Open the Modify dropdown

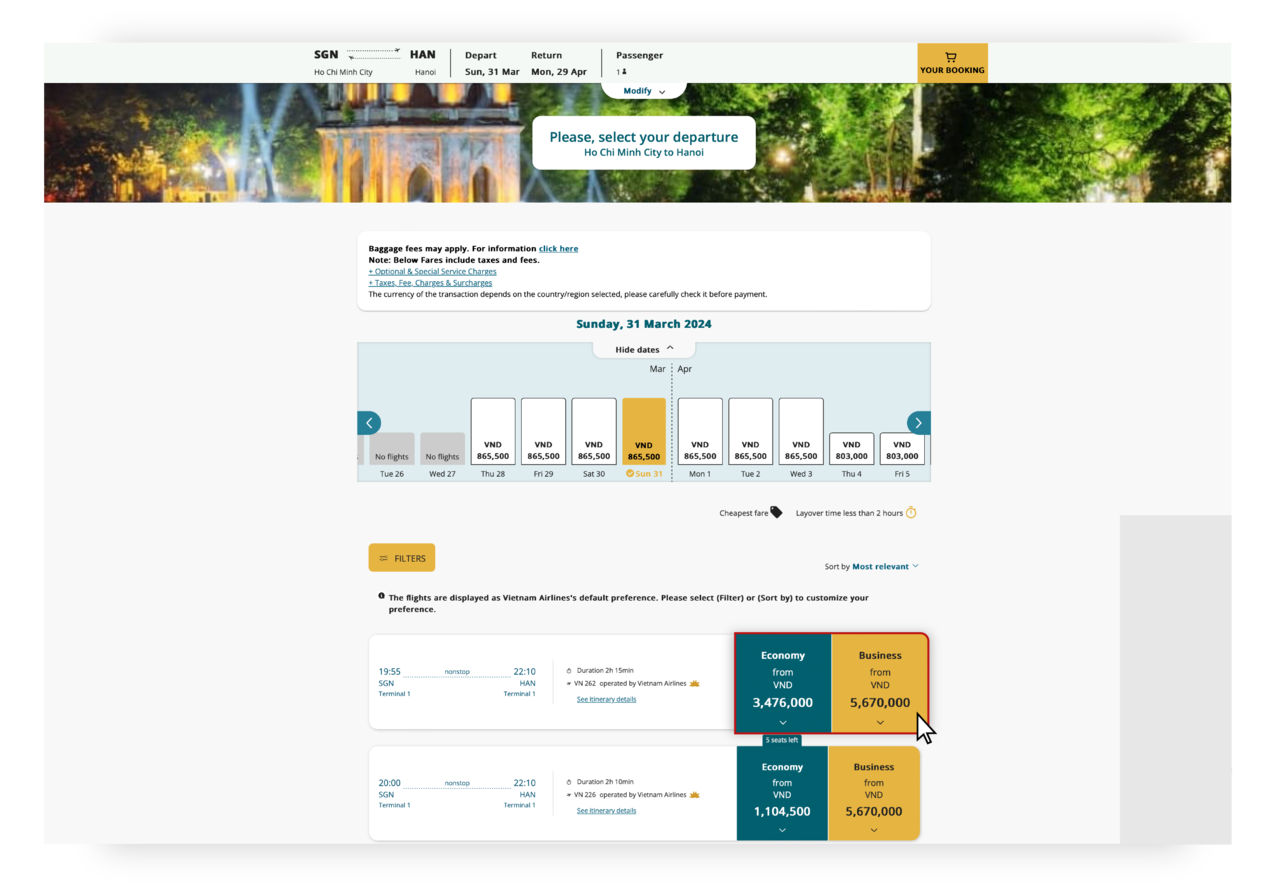coord(643,90)
